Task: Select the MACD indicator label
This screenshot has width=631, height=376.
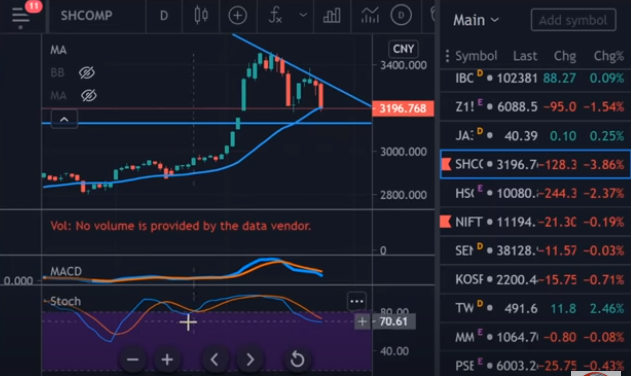Action: (x=66, y=271)
